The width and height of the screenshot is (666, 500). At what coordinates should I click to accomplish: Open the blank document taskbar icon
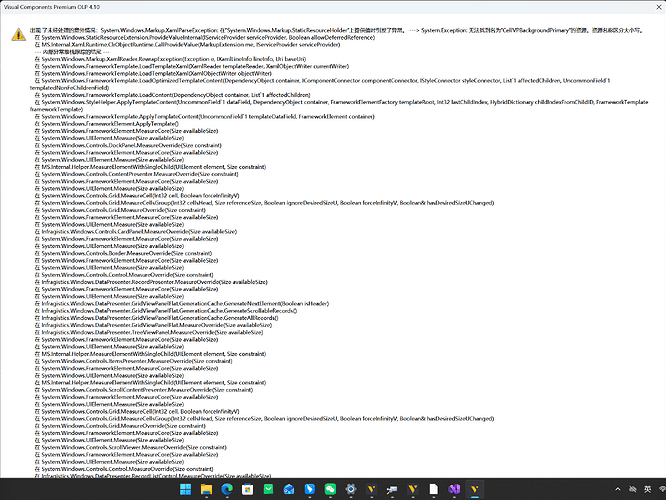(433, 489)
